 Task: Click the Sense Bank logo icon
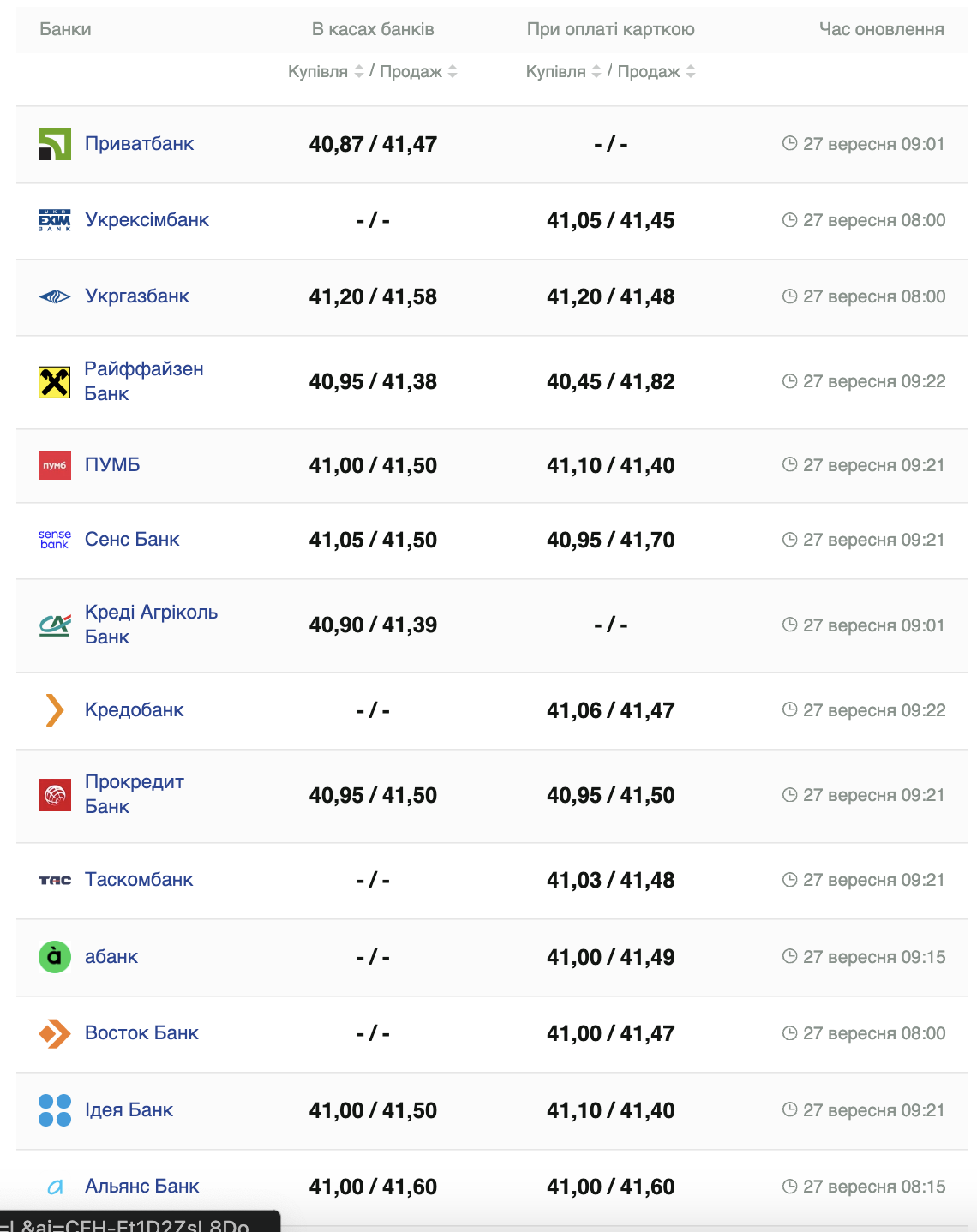(55, 540)
